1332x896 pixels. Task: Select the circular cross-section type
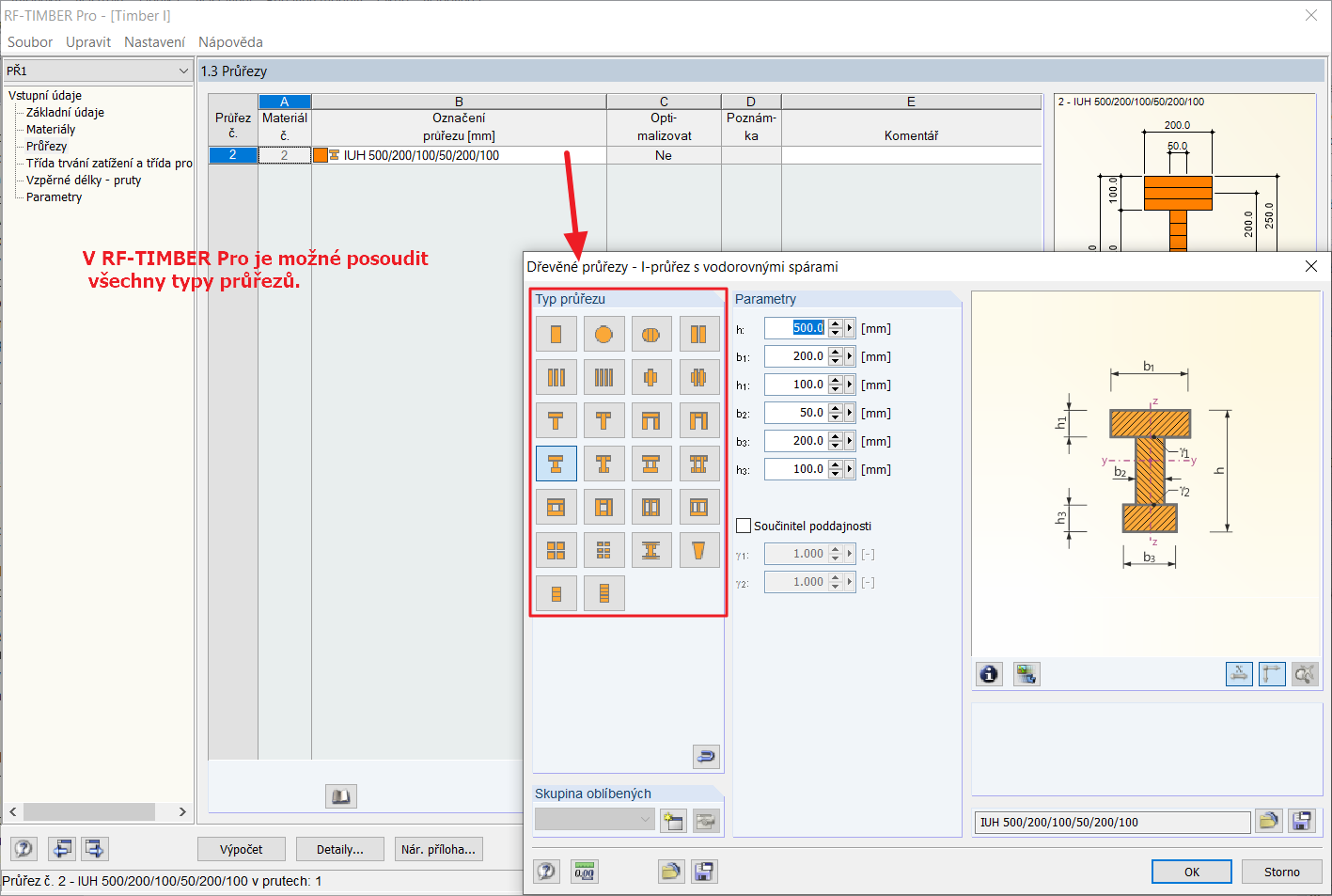pyautogui.click(x=603, y=334)
